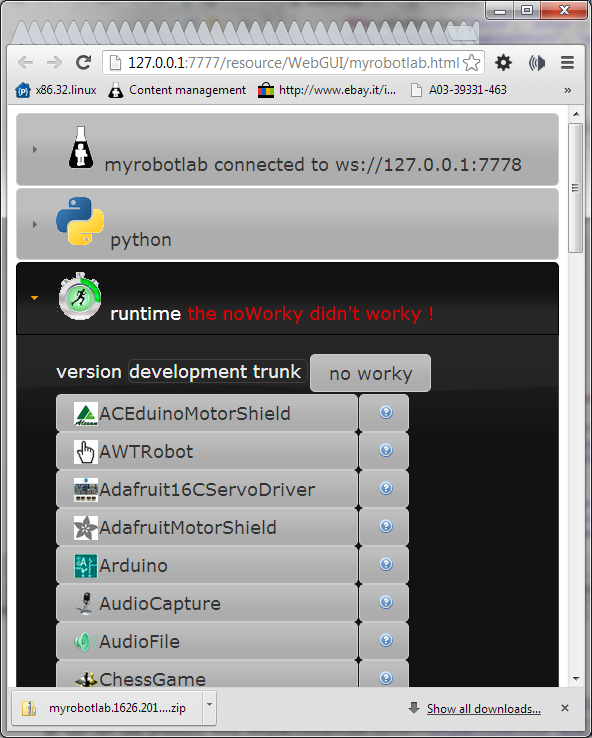Open the Content management bookmark

(x=177, y=90)
